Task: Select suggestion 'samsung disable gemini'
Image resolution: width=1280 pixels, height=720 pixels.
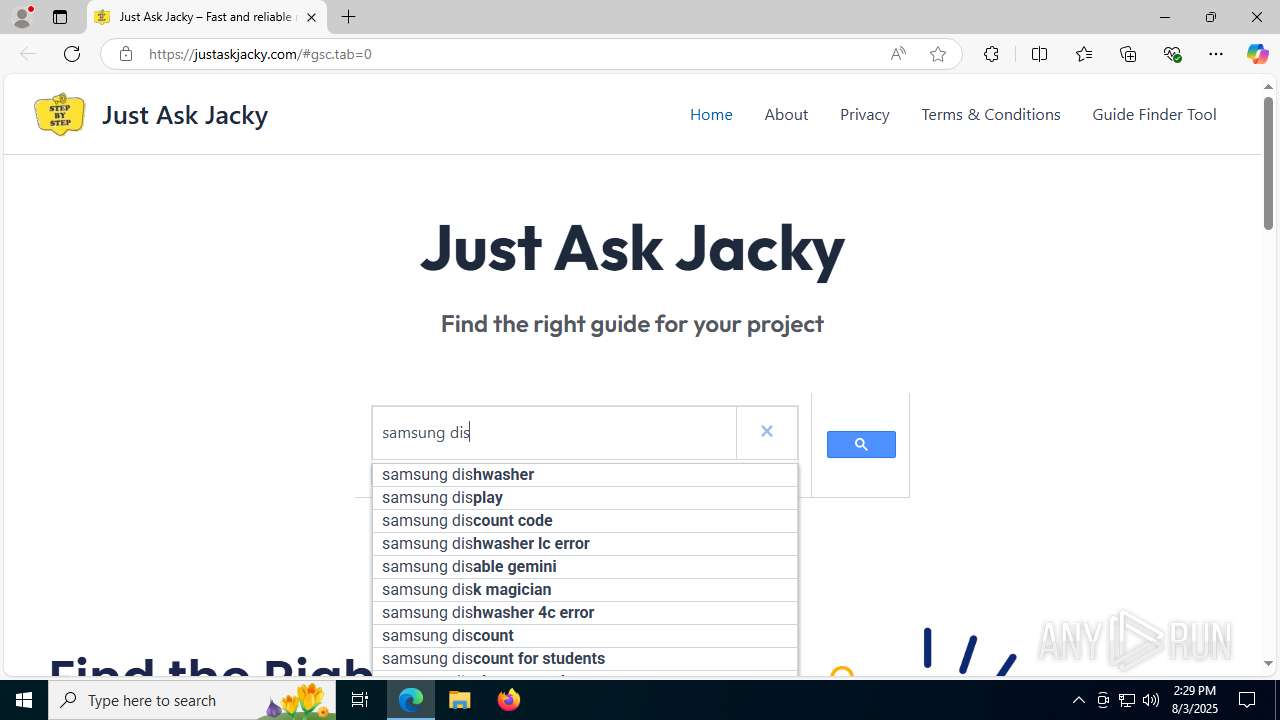Action: point(585,566)
